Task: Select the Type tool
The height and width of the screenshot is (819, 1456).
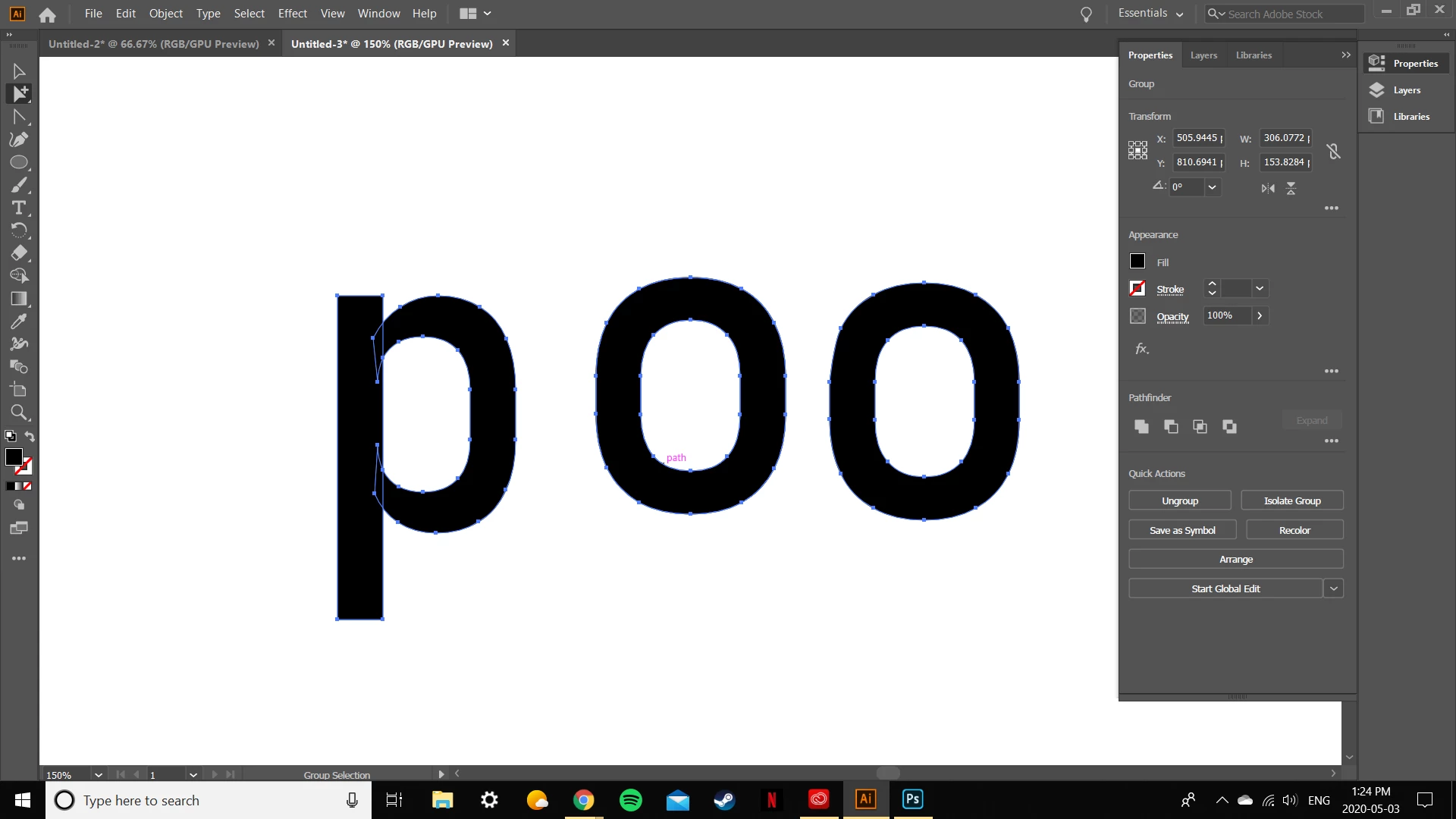Action: coord(19,208)
